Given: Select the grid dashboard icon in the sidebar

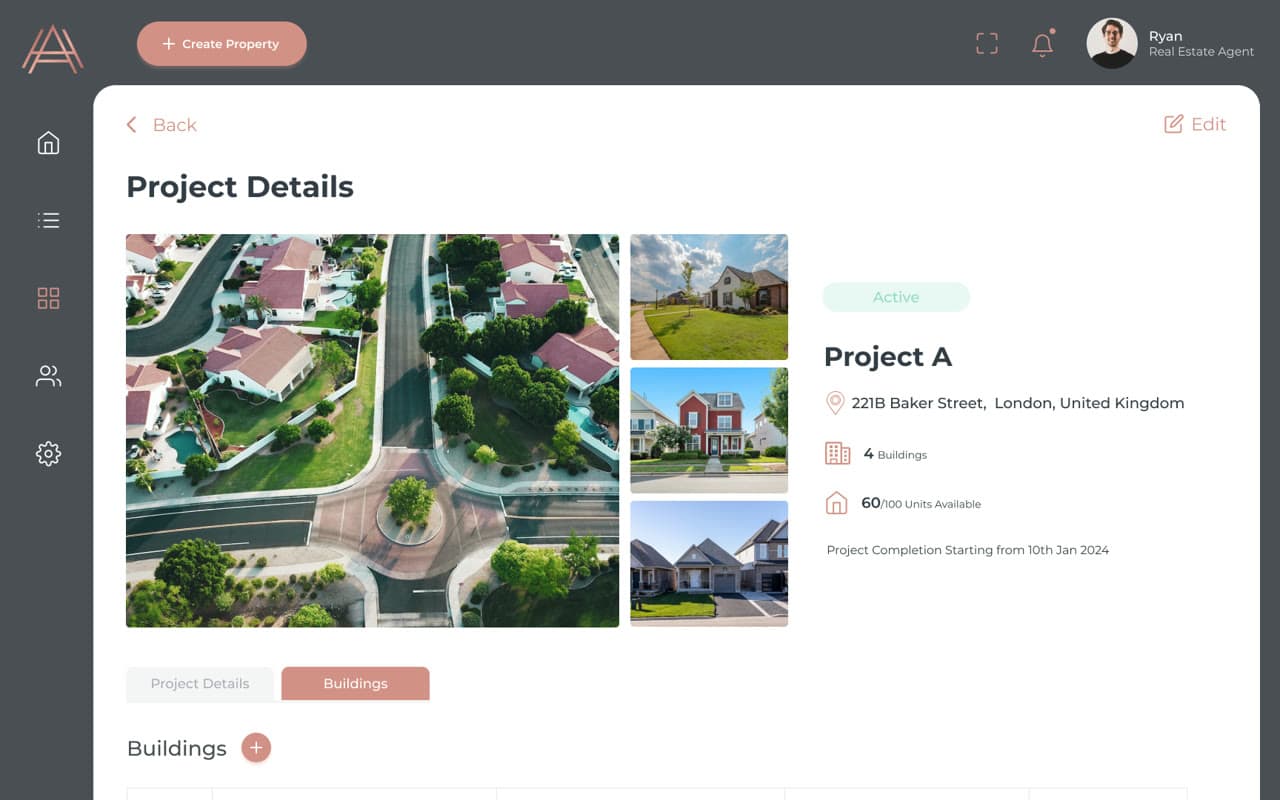Looking at the screenshot, I should coord(48,298).
